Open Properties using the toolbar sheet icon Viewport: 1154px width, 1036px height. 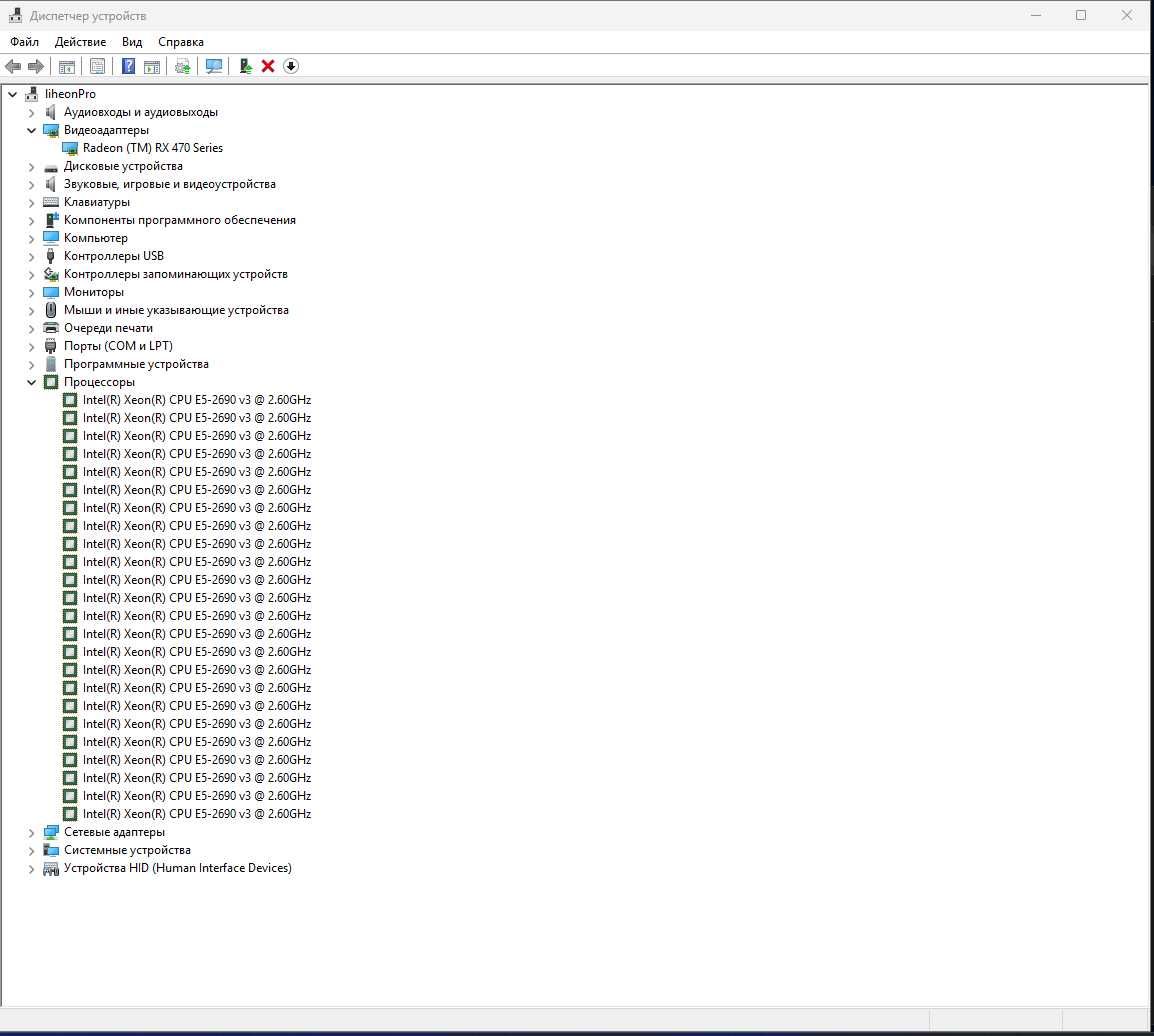97,66
